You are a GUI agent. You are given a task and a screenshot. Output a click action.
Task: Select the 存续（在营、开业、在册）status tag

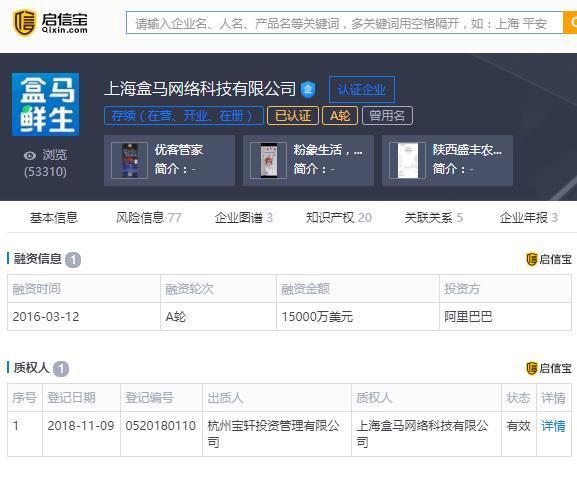point(184,116)
